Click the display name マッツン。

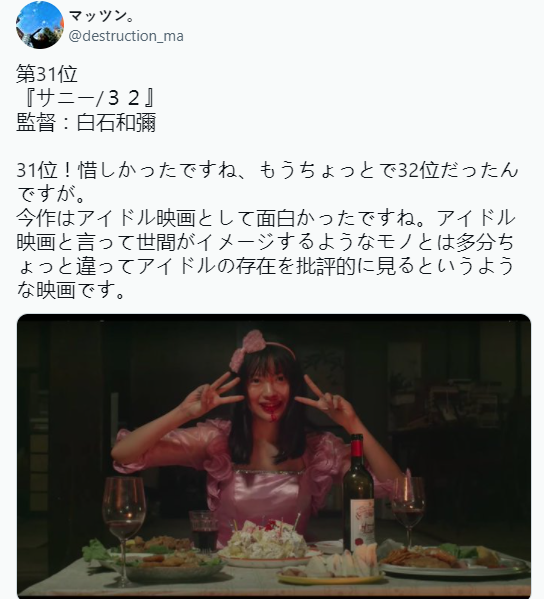coord(101,16)
